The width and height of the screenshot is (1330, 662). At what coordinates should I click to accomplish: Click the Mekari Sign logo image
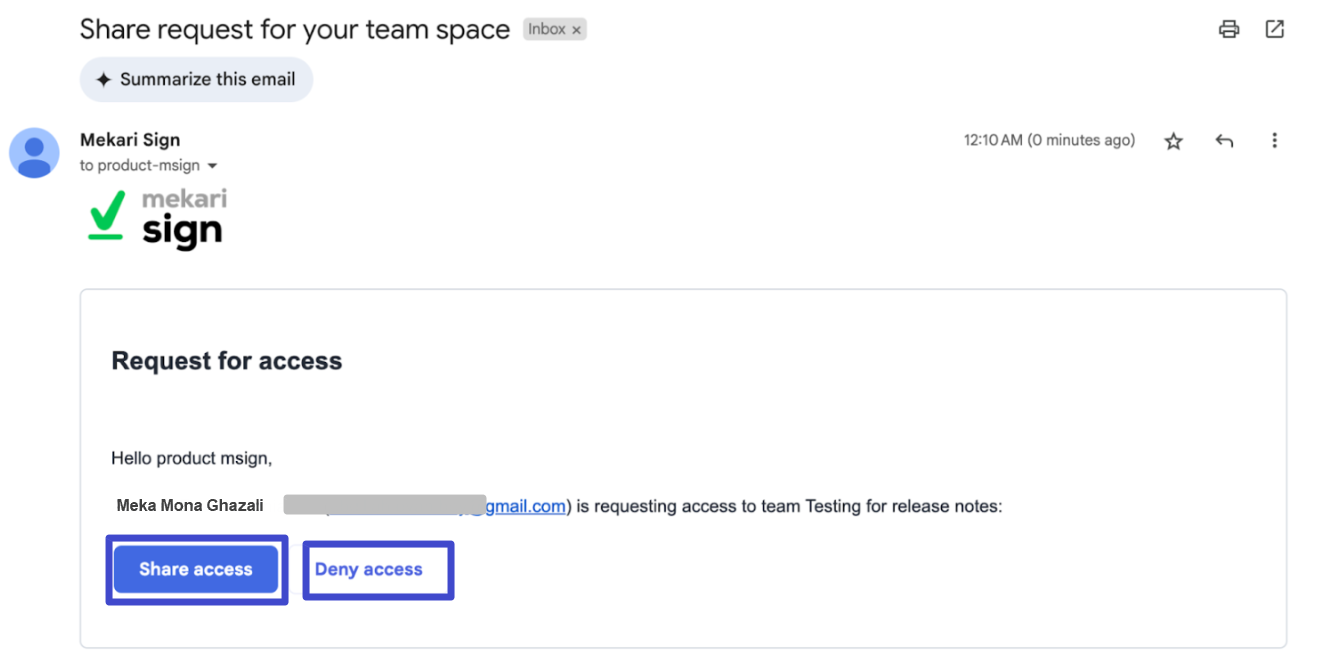157,219
